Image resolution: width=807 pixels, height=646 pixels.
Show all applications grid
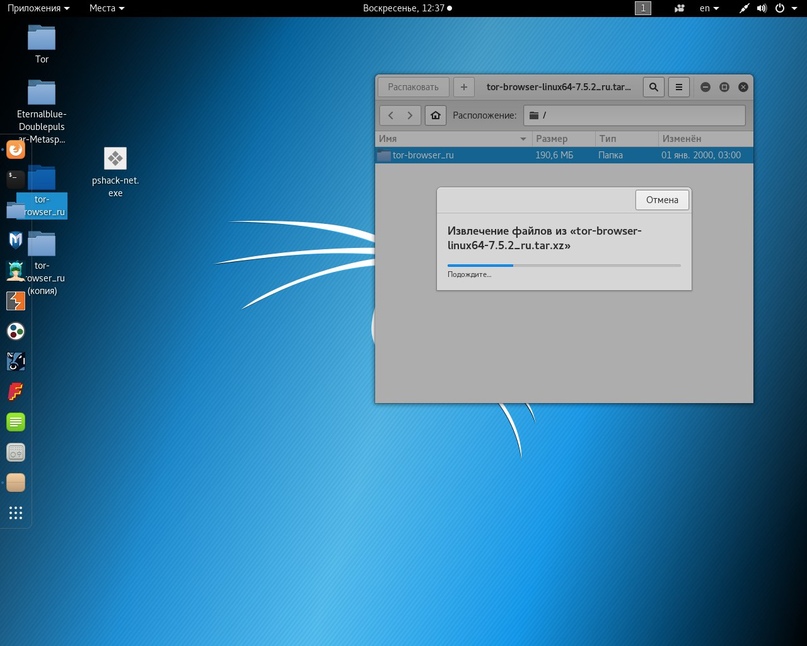pyautogui.click(x=15, y=513)
